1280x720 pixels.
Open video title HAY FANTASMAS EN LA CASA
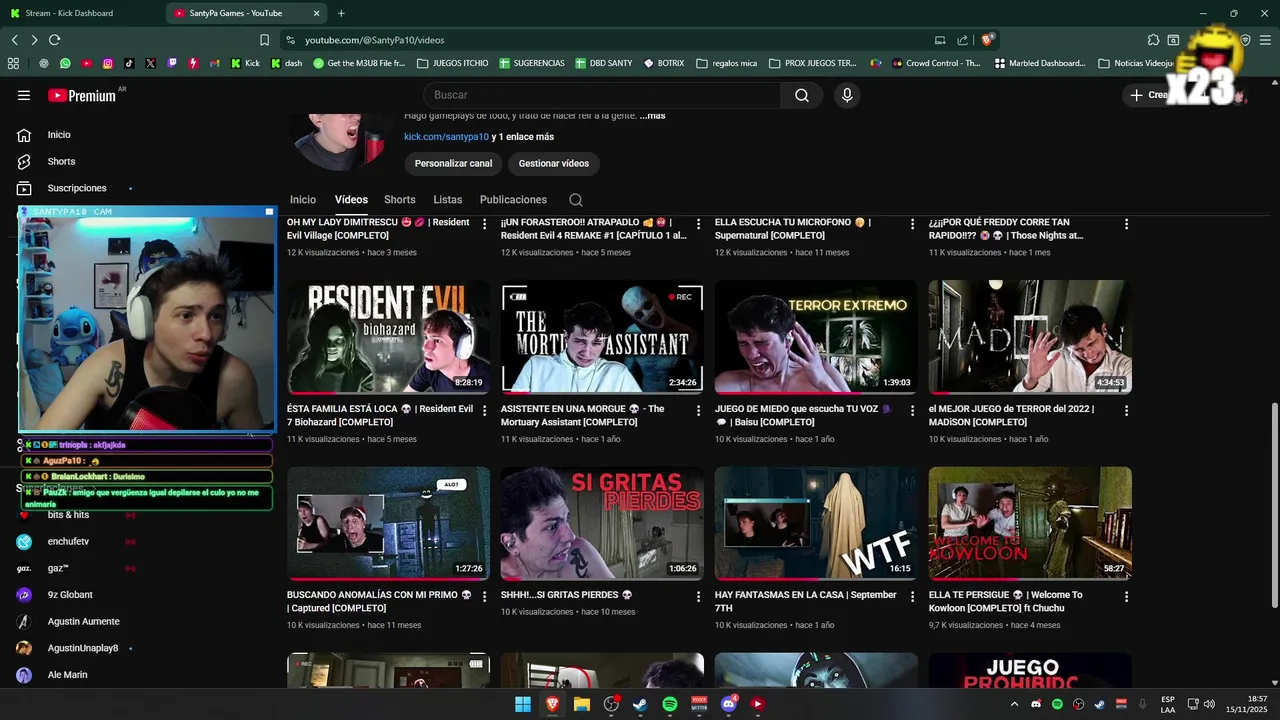[805, 601]
